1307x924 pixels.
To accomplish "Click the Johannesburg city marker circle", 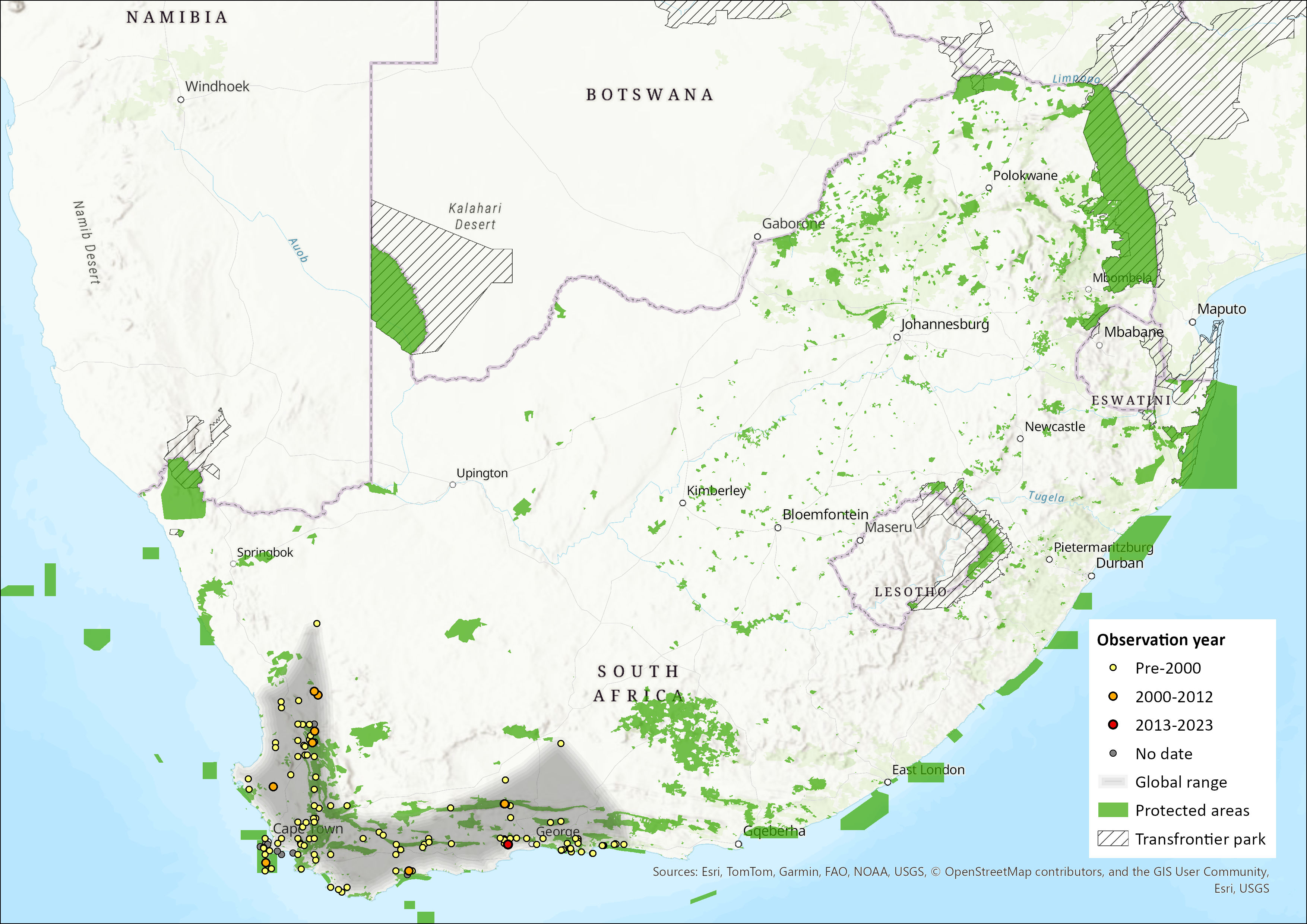I will pos(896,337).
